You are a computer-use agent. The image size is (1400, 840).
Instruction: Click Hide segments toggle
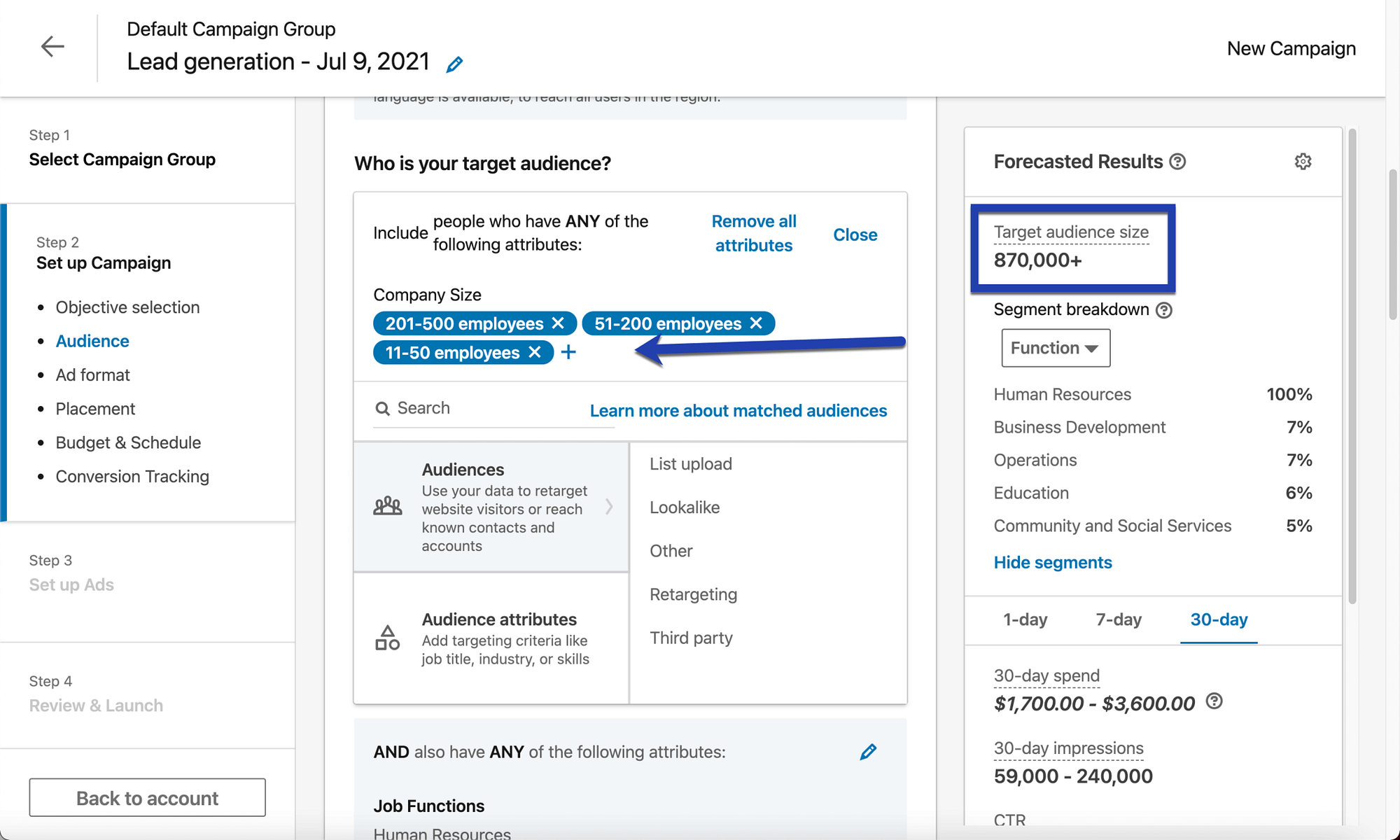tap(1053, 561)
